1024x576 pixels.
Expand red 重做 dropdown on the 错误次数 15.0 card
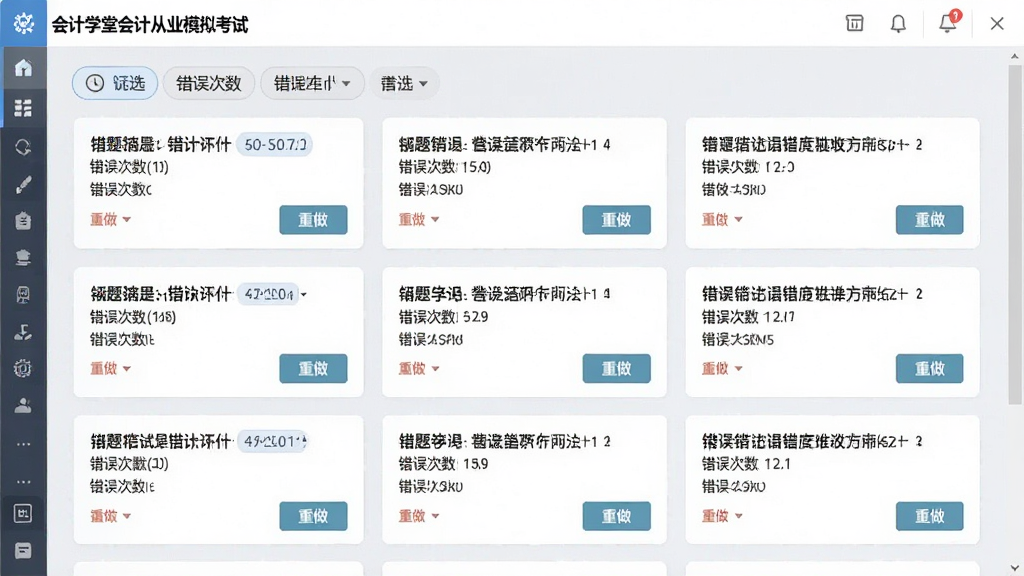coord(419,219)
